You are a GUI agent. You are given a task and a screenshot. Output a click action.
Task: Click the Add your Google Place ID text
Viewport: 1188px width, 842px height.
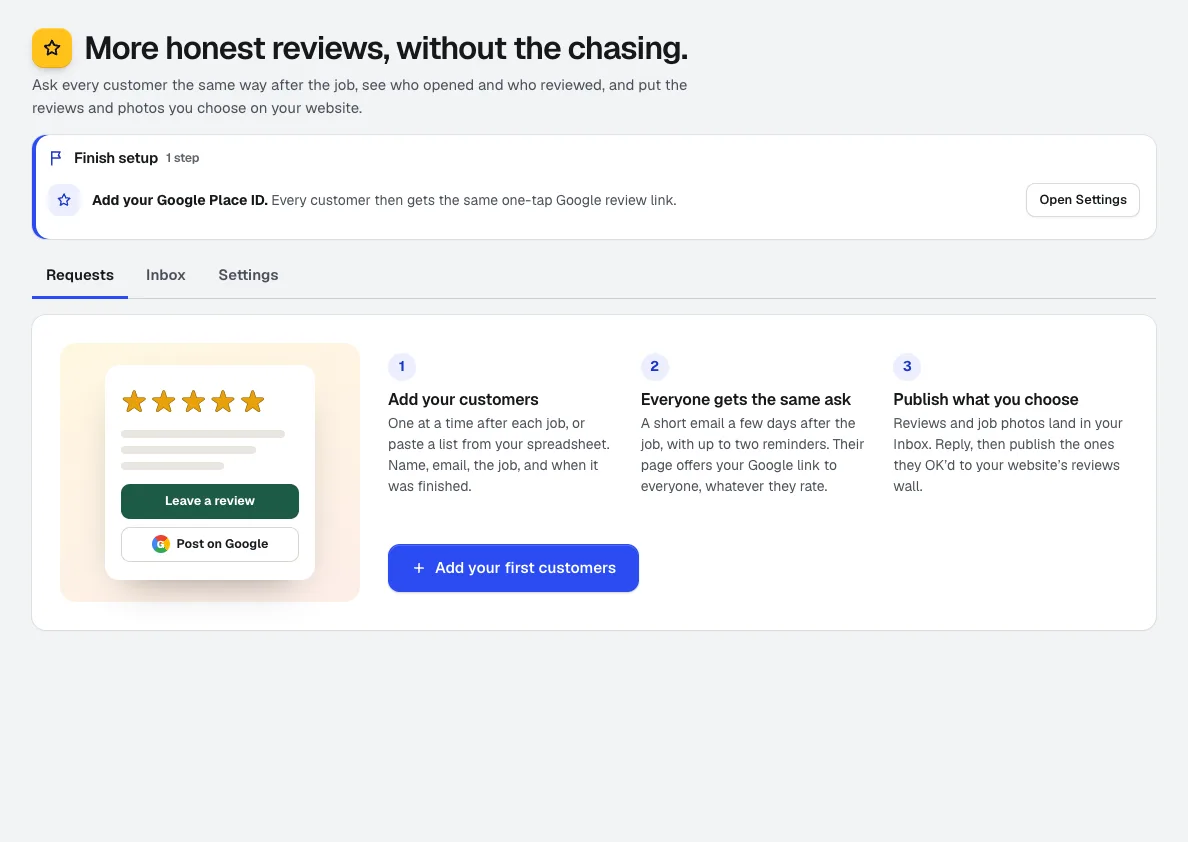(x=180, y=200)
